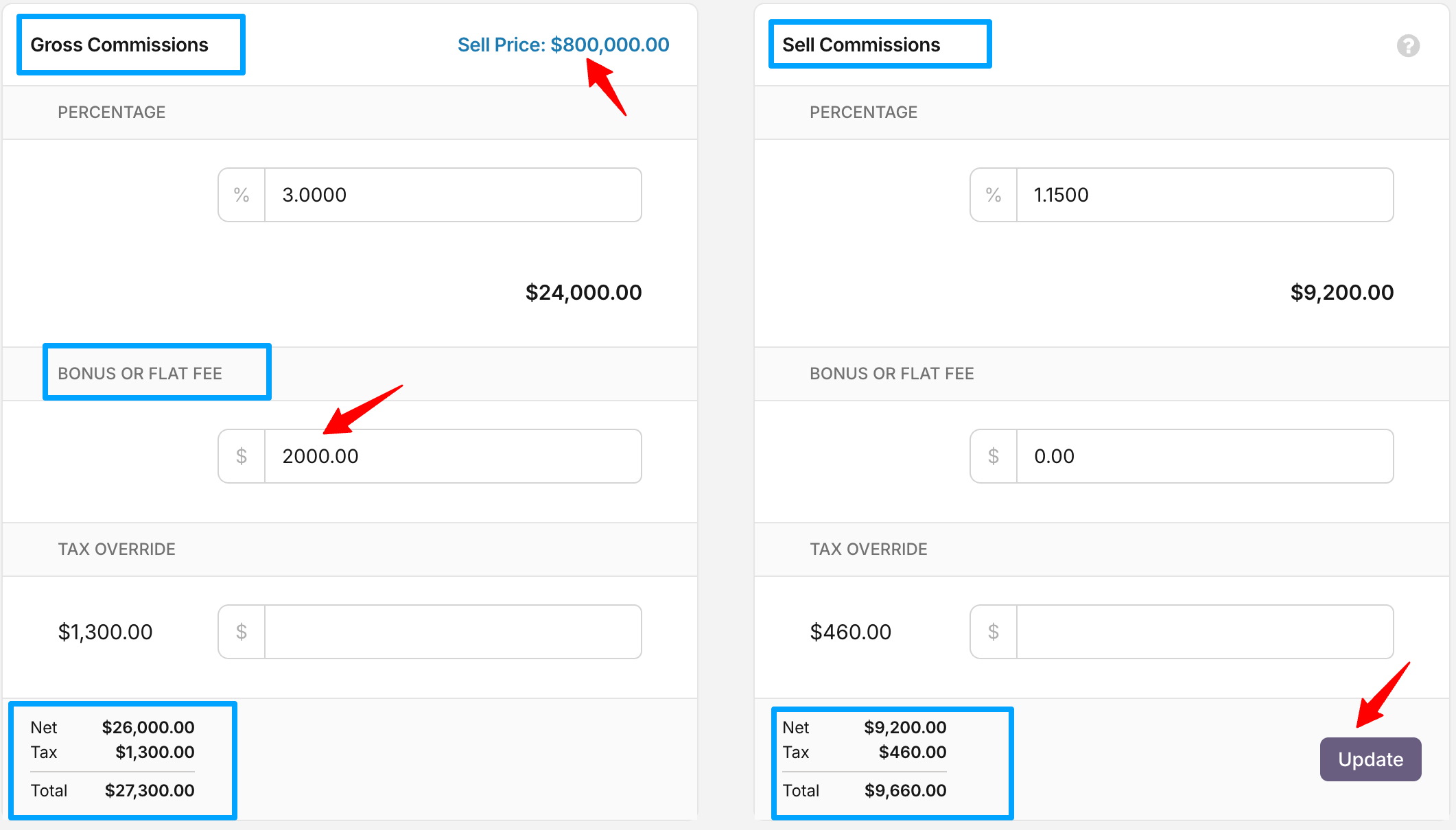Click the dollar icon beside 0.00
The width and height of the screenshot is (1456, 830).
point(994,456)
